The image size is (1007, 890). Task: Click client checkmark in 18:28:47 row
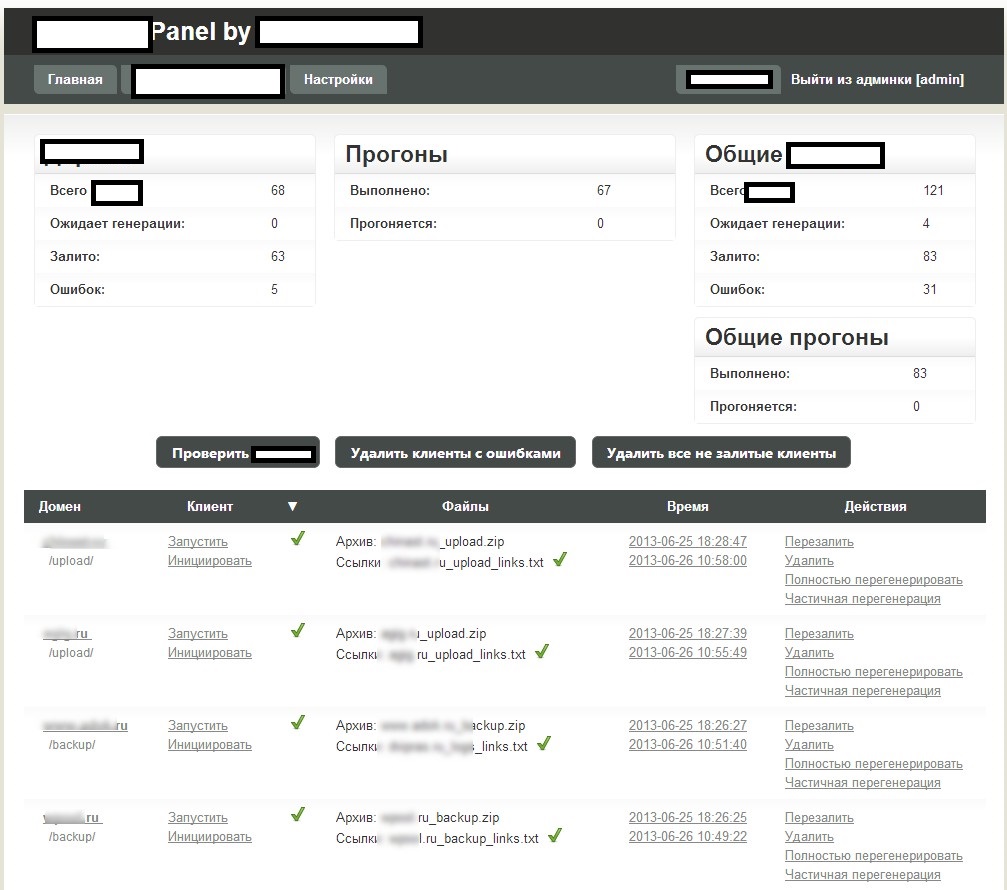point(297,538)
